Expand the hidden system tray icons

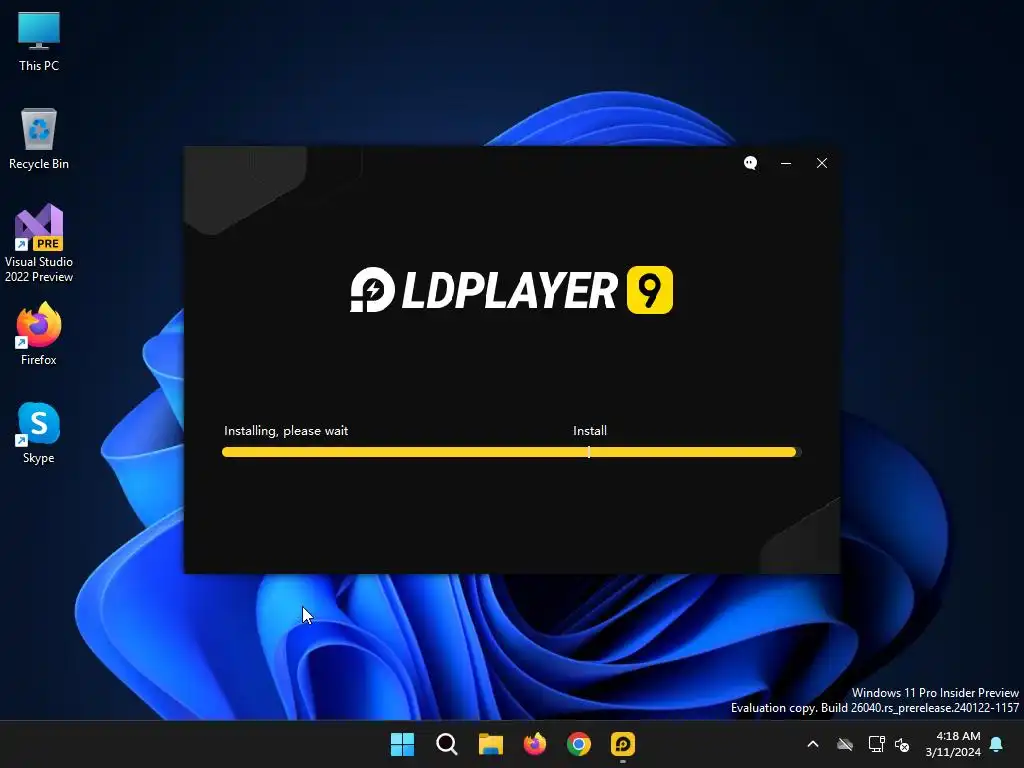[x=813, y=744]
